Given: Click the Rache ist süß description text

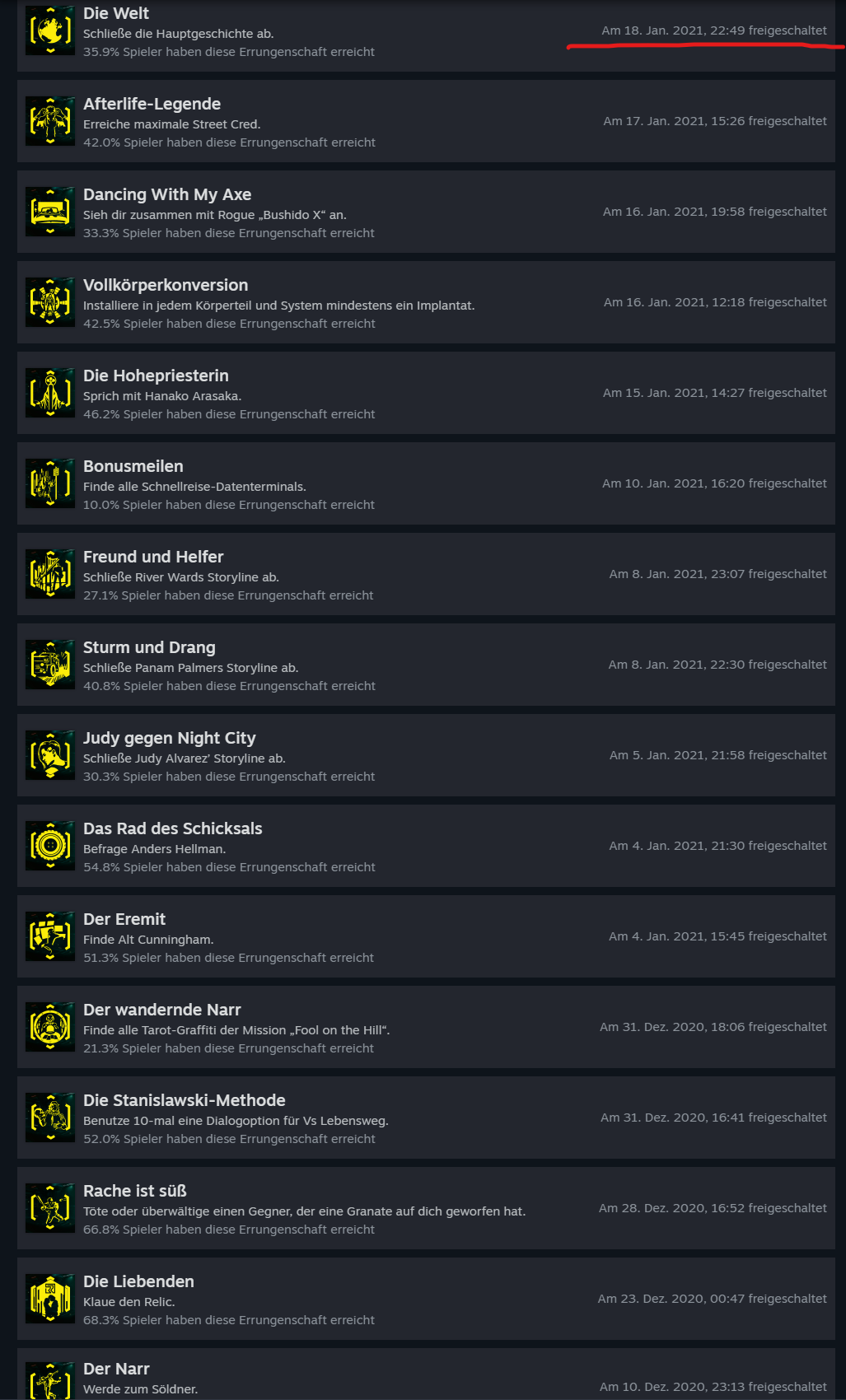Looking at the screenshot, I should (304, 1211).
